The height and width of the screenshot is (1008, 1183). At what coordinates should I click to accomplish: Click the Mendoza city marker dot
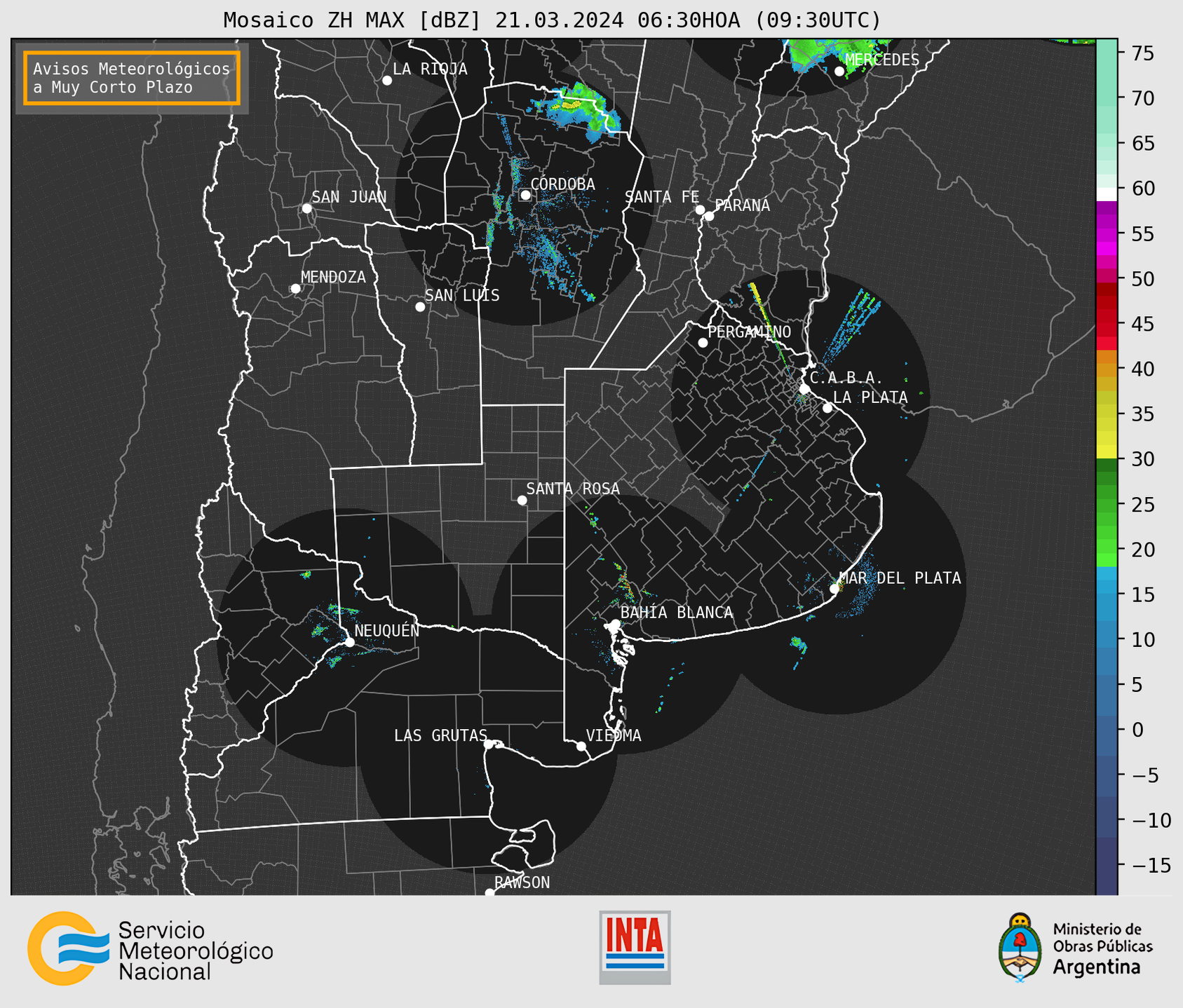point(296,289)
